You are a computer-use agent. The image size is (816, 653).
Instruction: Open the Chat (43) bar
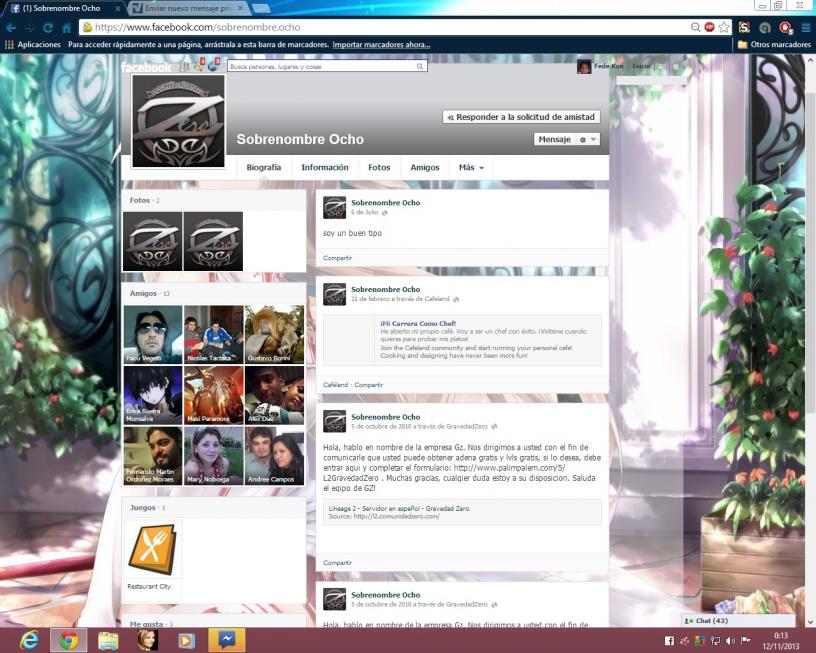point(738,621)
